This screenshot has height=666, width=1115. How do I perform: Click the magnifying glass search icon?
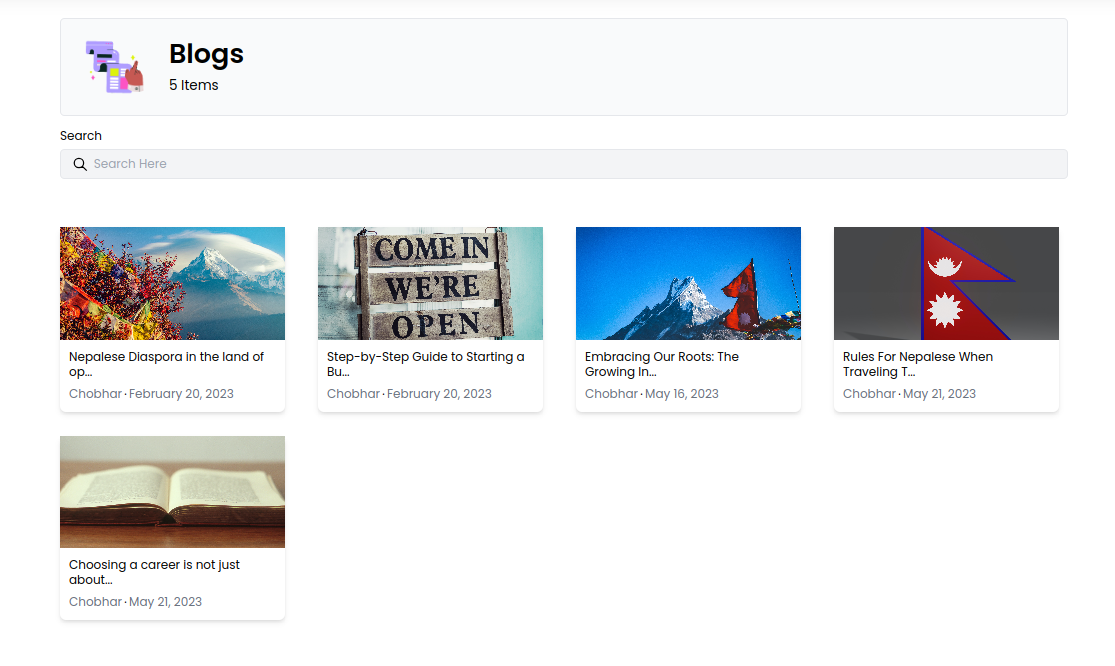[80, 164]
